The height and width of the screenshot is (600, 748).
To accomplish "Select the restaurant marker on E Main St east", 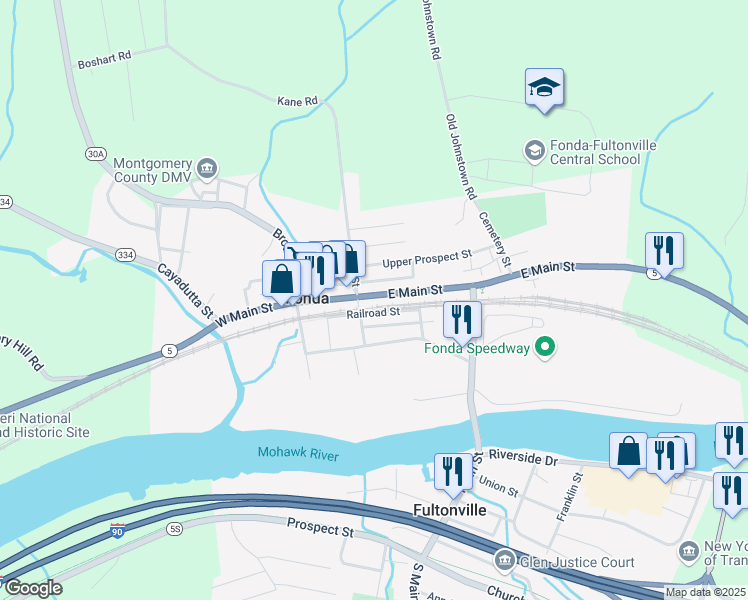I will click(664, 253).
